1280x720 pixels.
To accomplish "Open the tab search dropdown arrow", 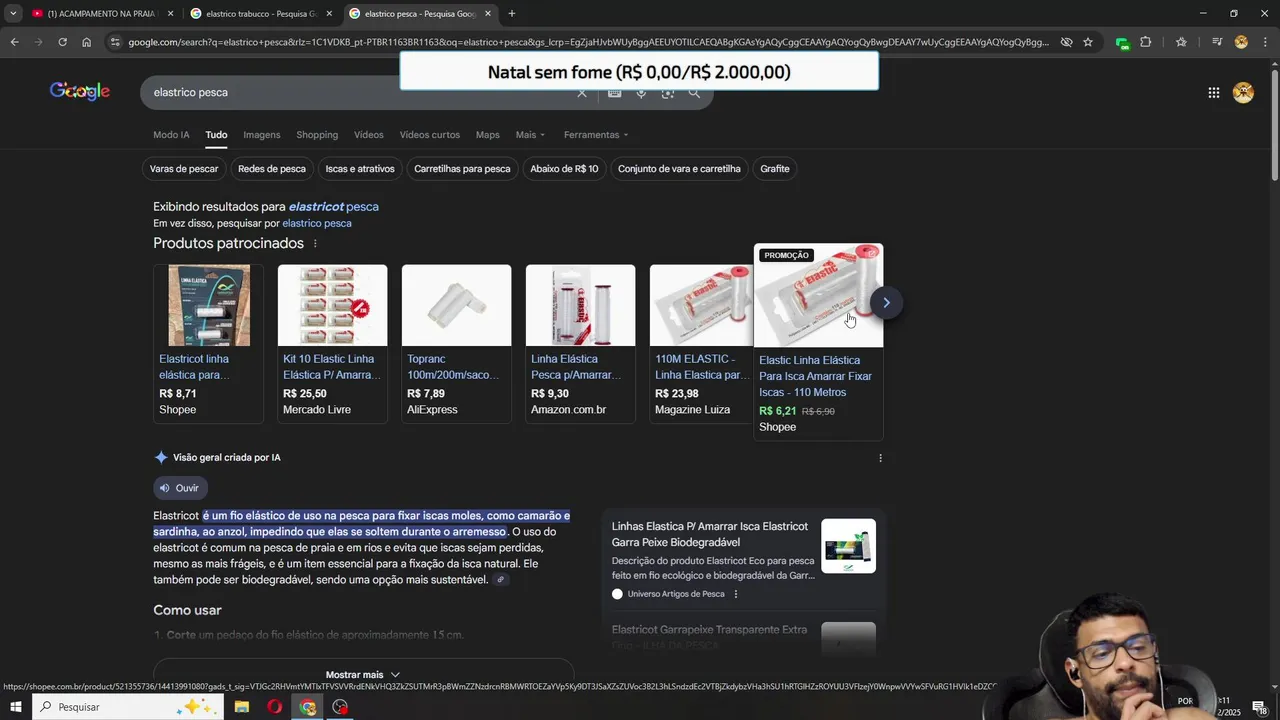I will tap(13, 13).
